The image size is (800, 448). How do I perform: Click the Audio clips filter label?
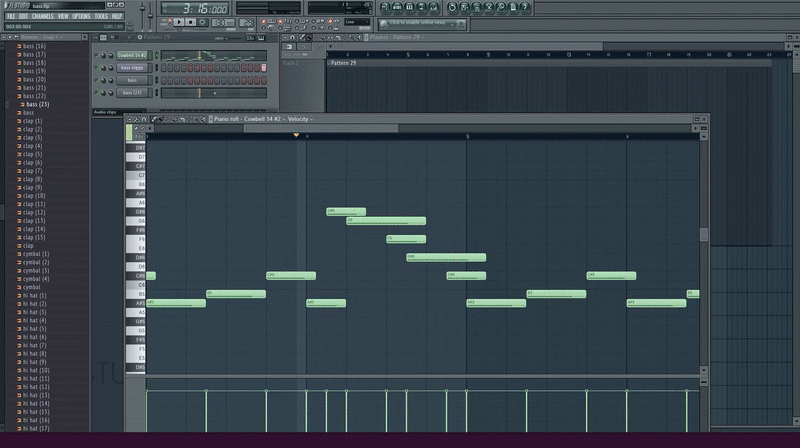(x=105, y=112)
